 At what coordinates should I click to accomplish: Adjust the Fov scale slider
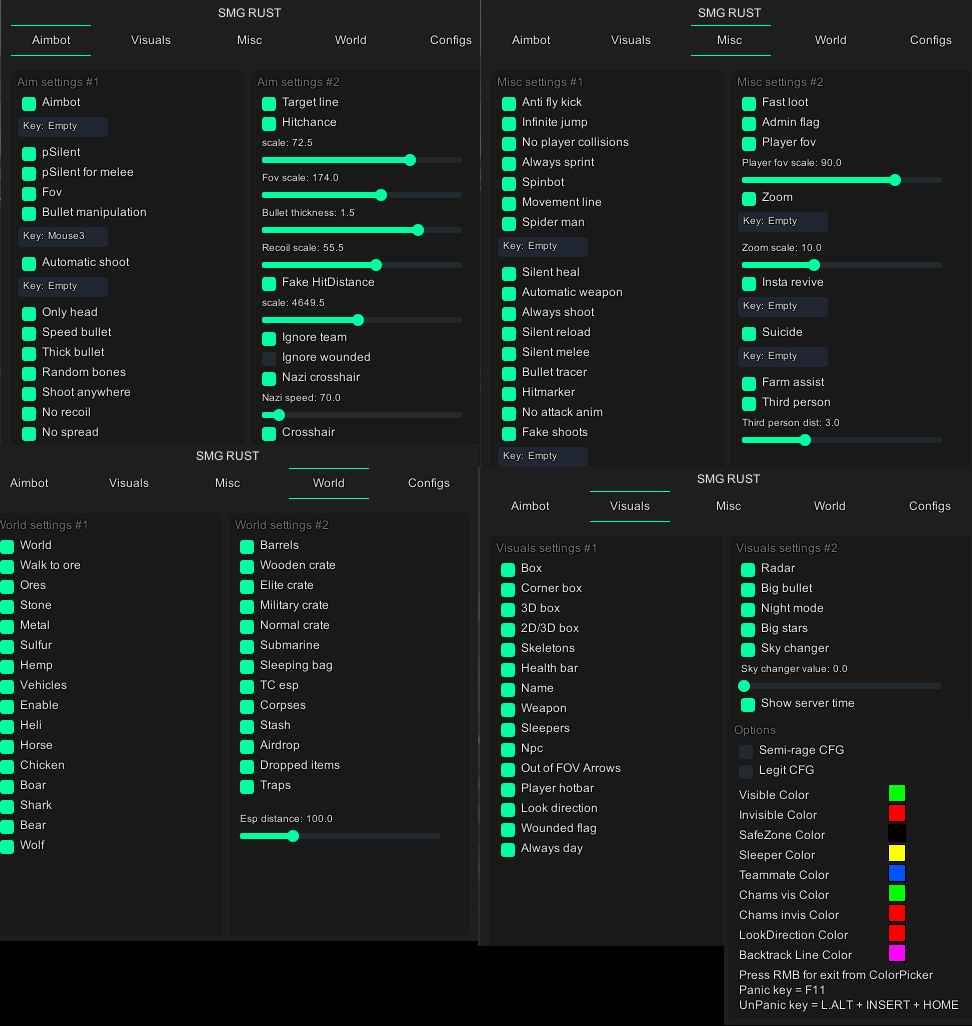[x=362, y=195]
